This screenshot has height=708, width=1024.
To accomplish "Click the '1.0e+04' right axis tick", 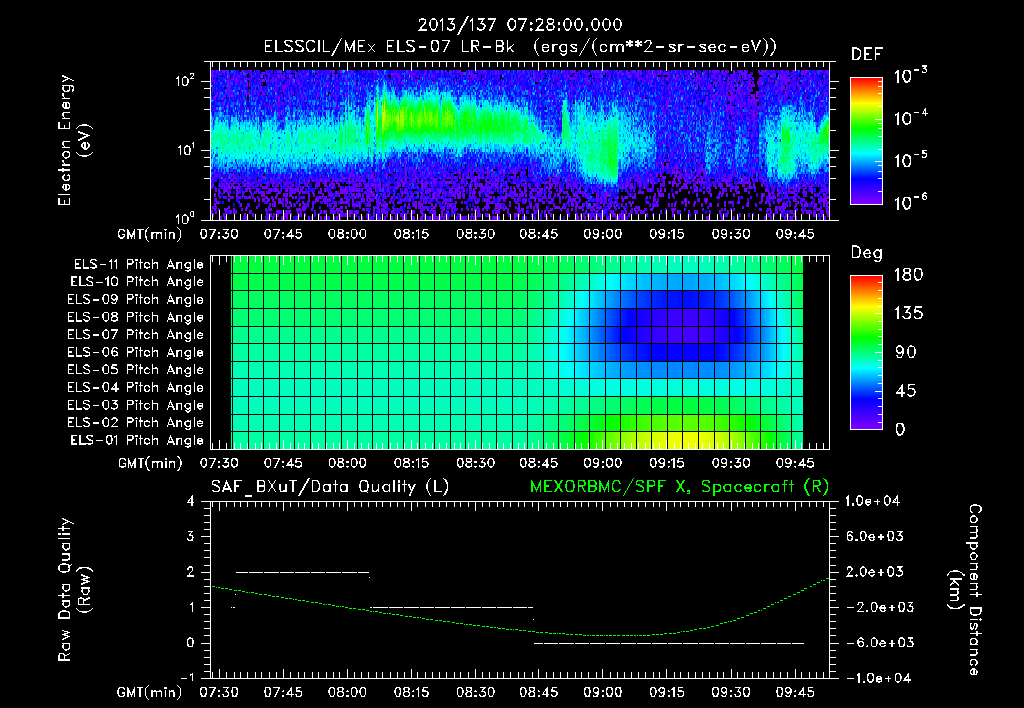I will [872, 501].
